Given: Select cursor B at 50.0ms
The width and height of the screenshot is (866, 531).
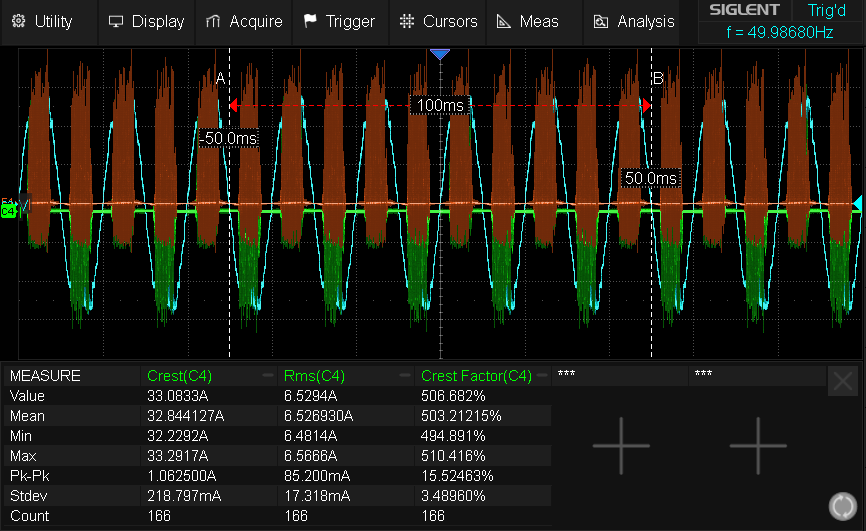Looking at the screenshot, I should (x=651, y=178).
